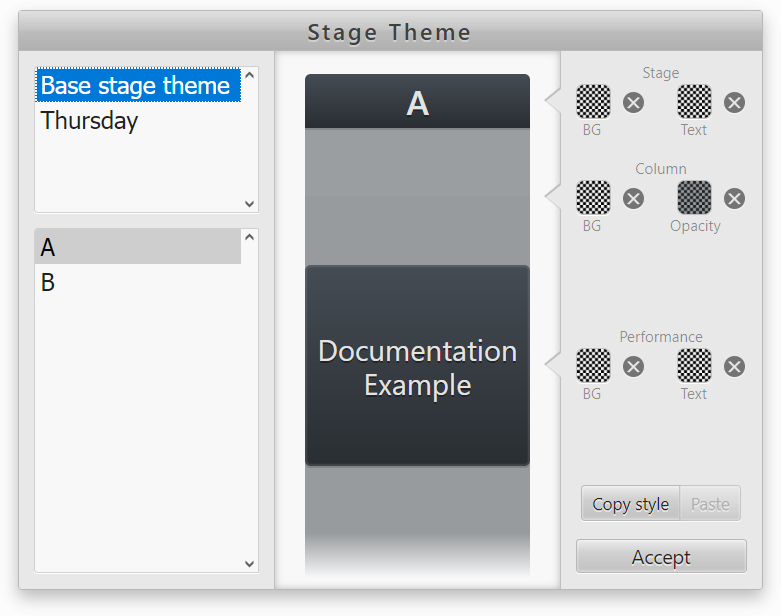Click the Copy style button

[x=630, y=504]
